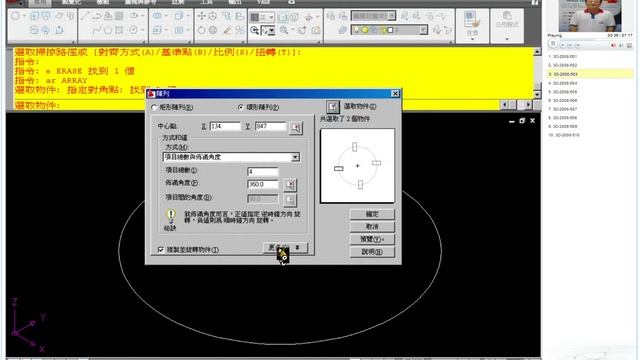Viewport: 640px width, 360px height.
Task: Toggle the layer light-bulb on/off icon
Action: pos(356,30)
